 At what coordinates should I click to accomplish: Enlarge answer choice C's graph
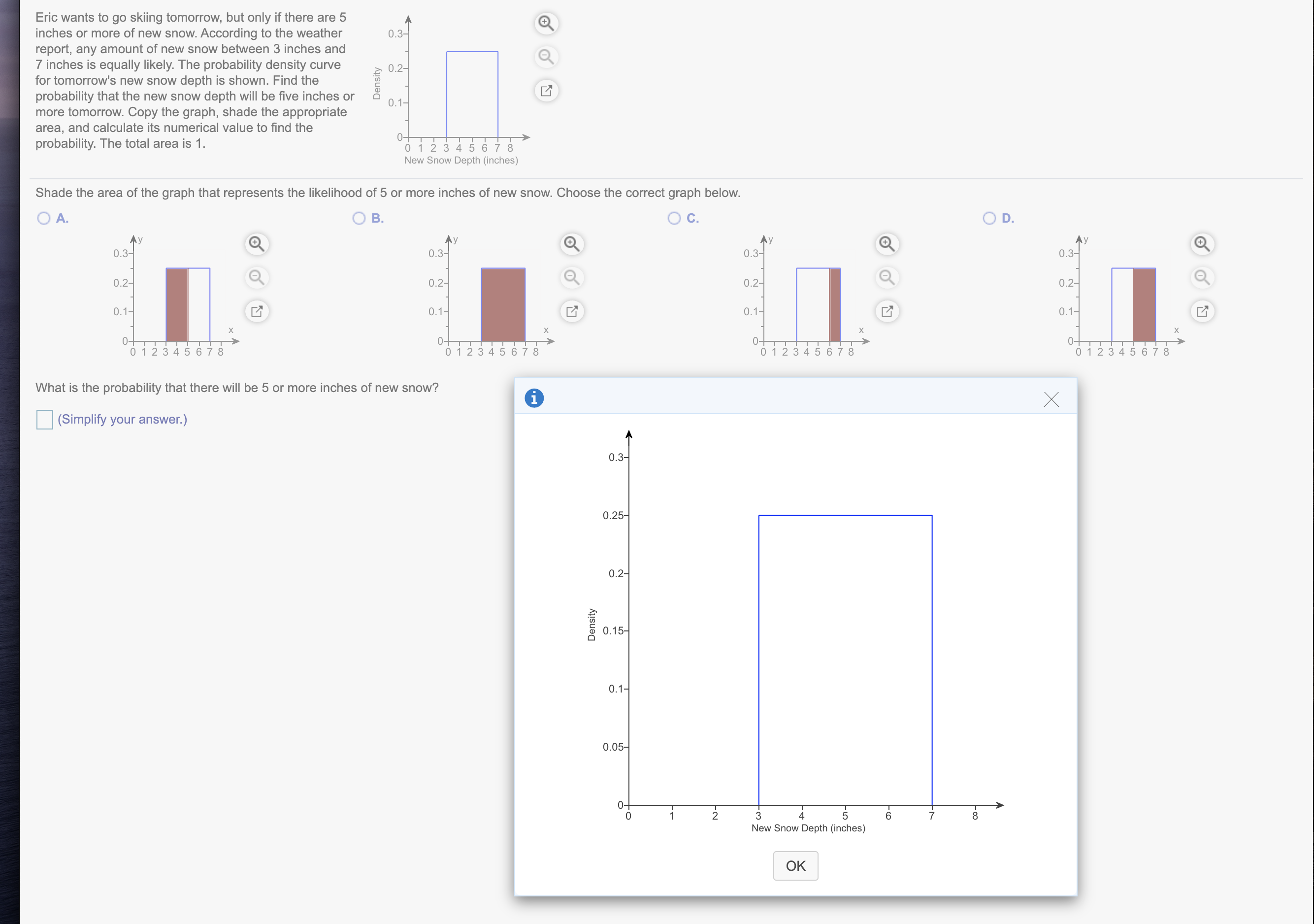887,311
